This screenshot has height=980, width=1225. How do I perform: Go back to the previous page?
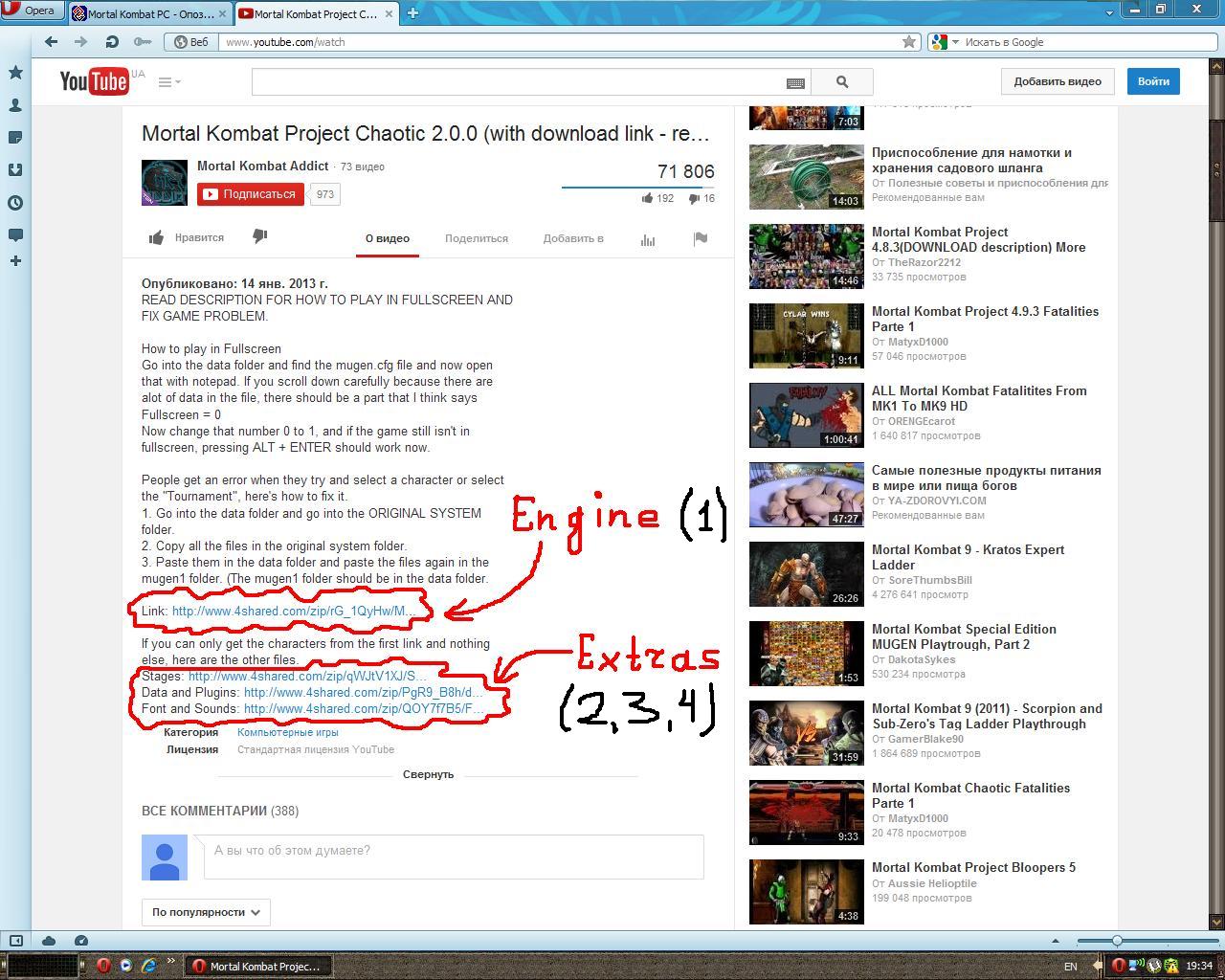pos(51,42)
